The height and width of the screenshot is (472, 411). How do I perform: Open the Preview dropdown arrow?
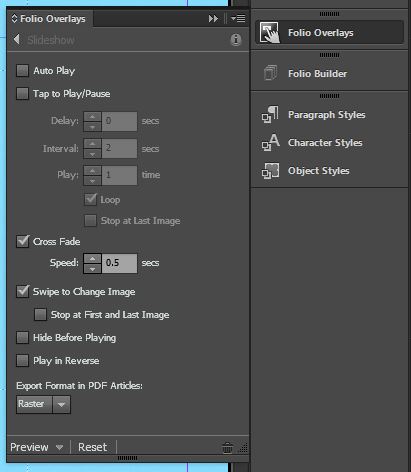click(59, 447)
